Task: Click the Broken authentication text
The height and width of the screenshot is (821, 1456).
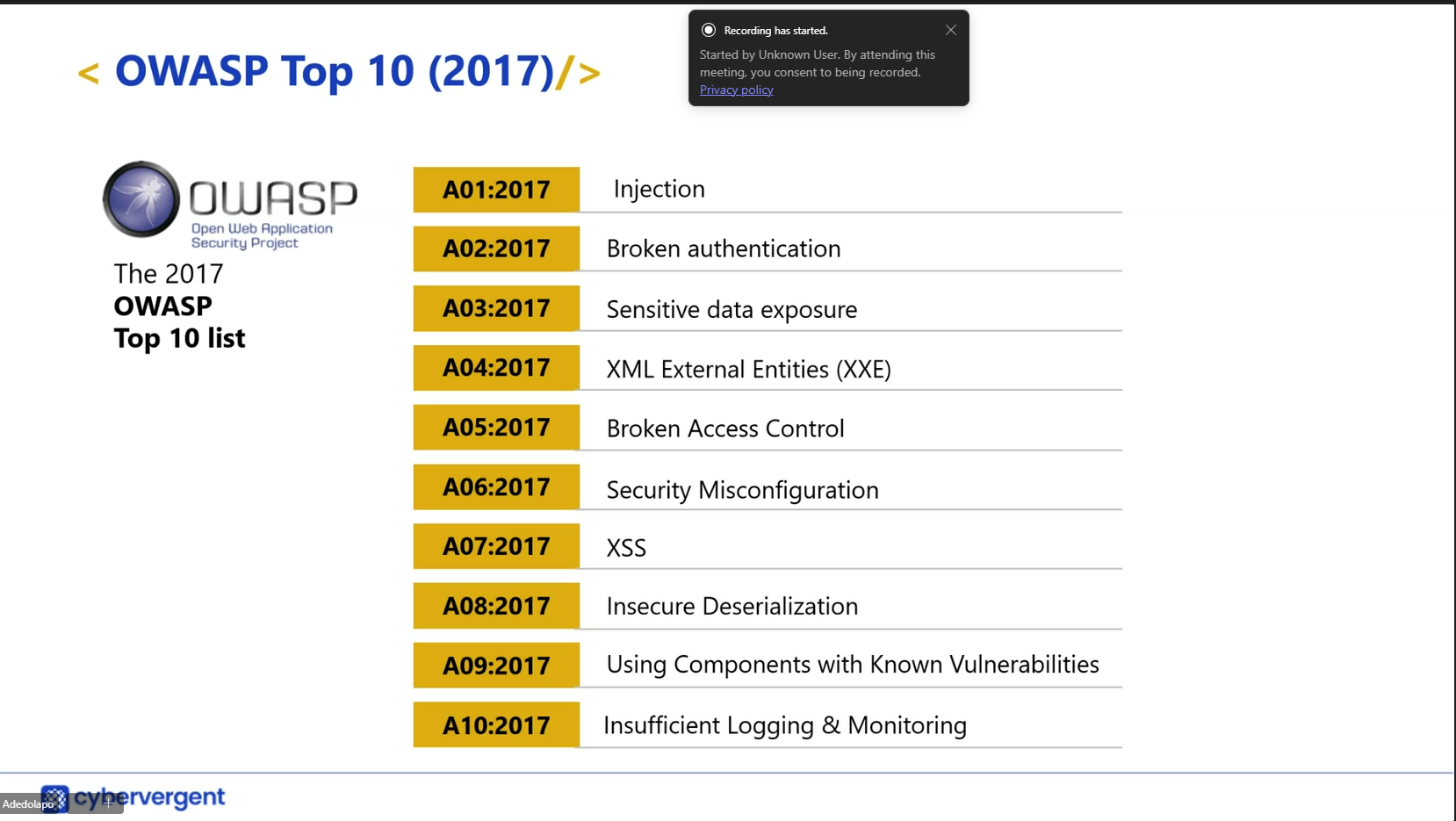Action: (x=723, y=248)
